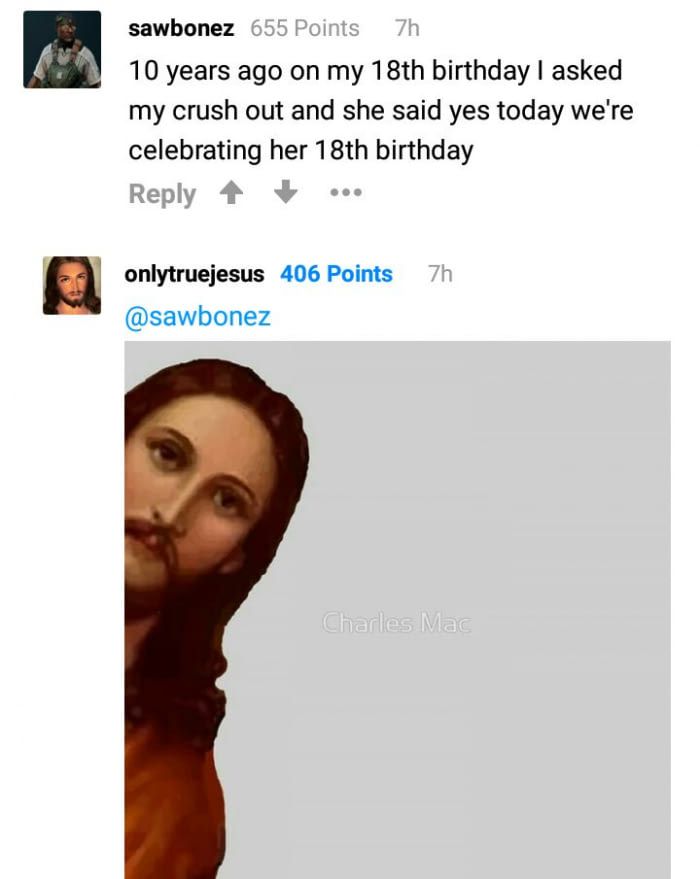Reply to sawbonez's comment
Image resolution: width=700 pixels, height=879 pixels.
tap(162, 194)
